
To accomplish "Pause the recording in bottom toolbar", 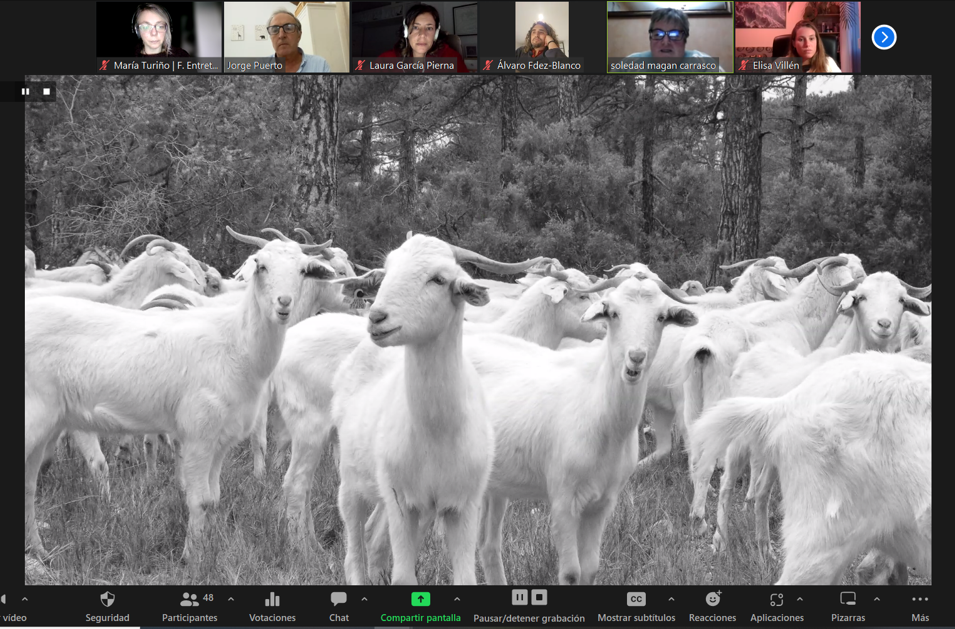I will (x=520, y=597).
